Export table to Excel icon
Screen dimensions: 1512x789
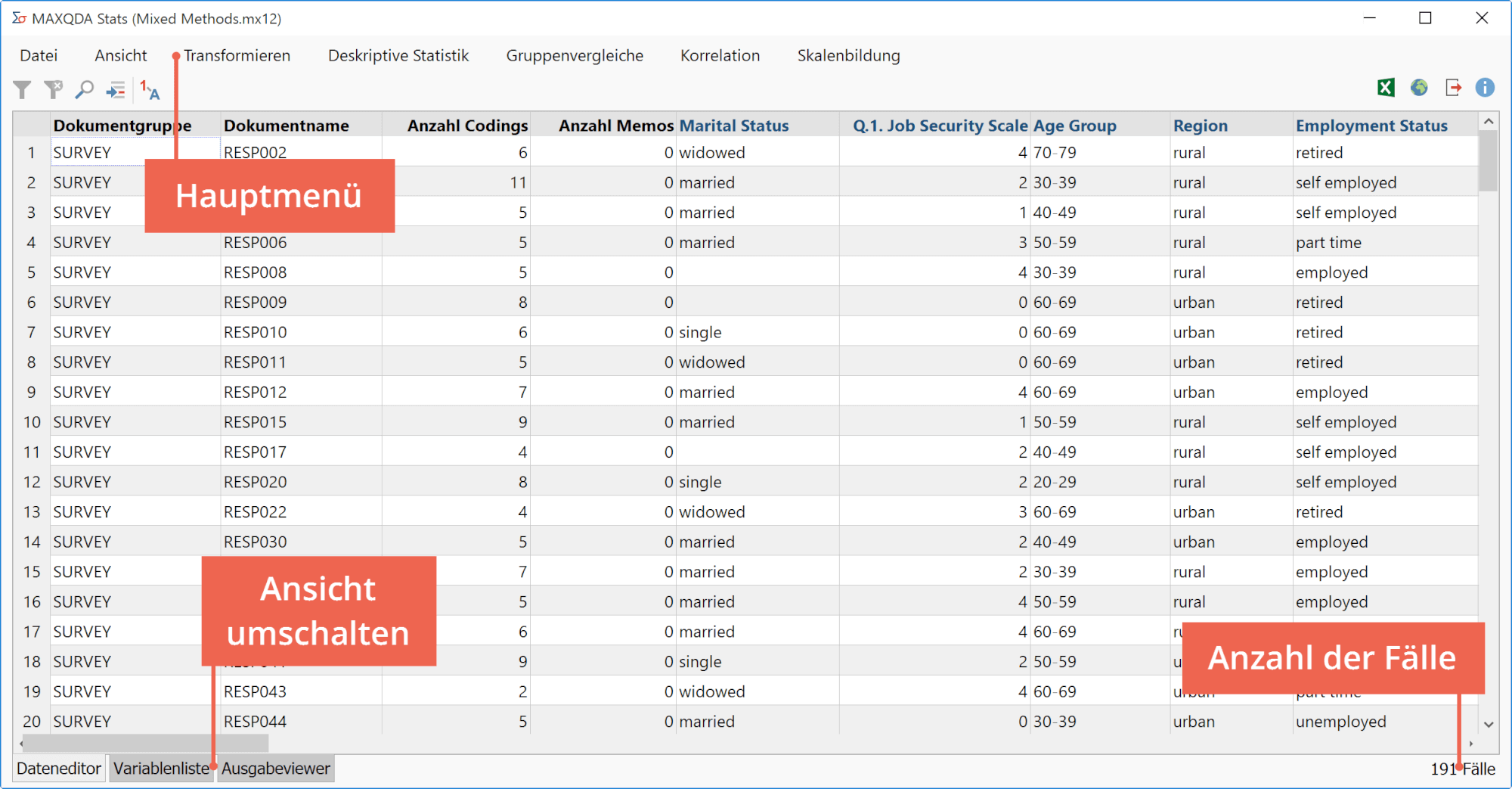(x=1386, y=88)
